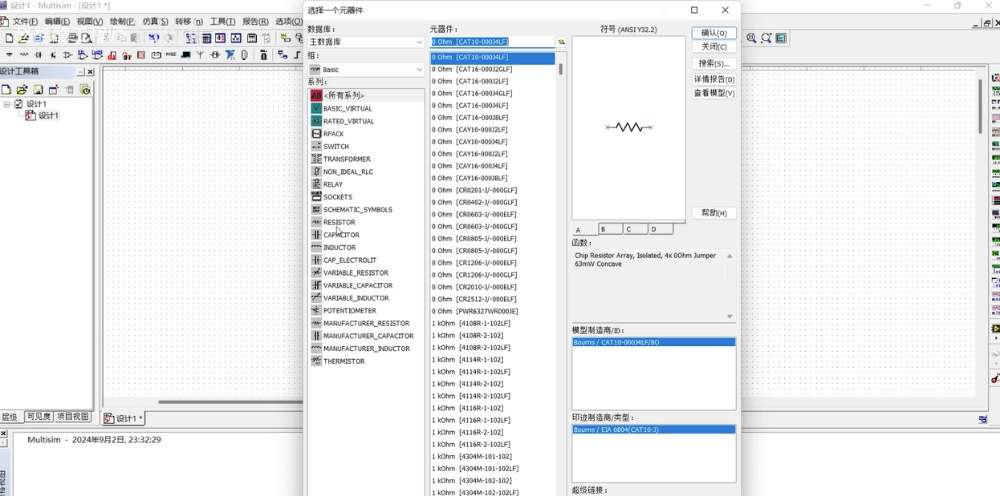The width and height of the screenshot is (1000, 496).
Task: Click the 搜索(S)... button
Action: [x=714, y=63]
